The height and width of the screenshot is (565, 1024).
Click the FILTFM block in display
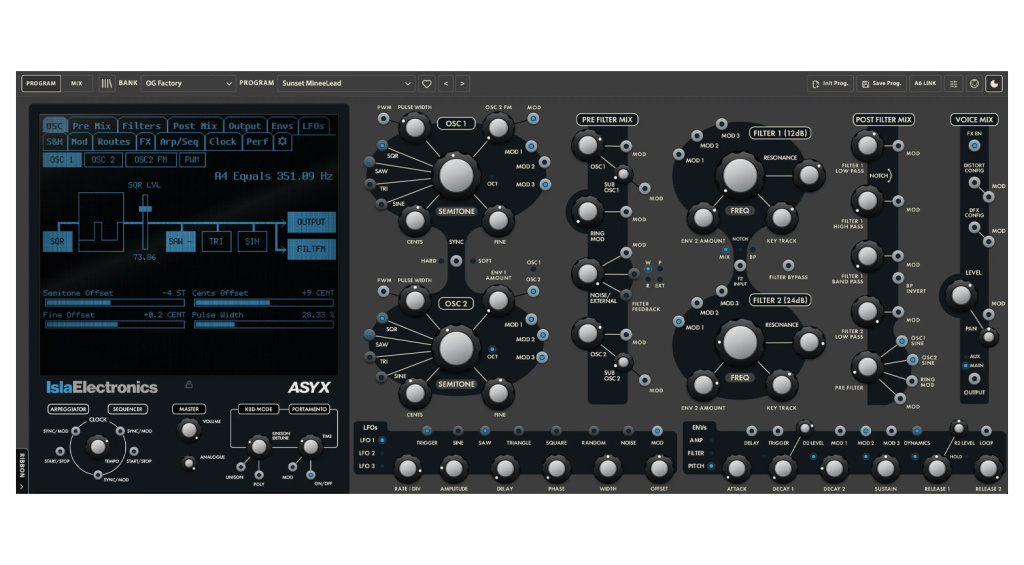click(312, 249)
